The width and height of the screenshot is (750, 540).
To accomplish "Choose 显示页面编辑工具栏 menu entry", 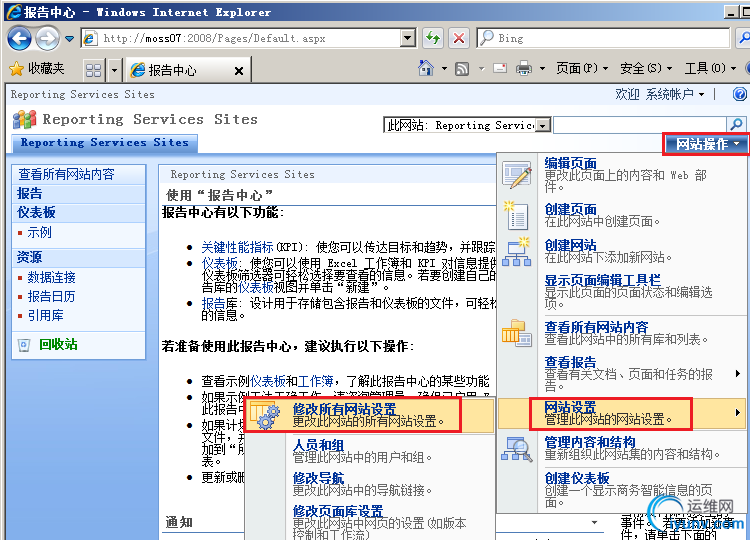I will (622, 292).
